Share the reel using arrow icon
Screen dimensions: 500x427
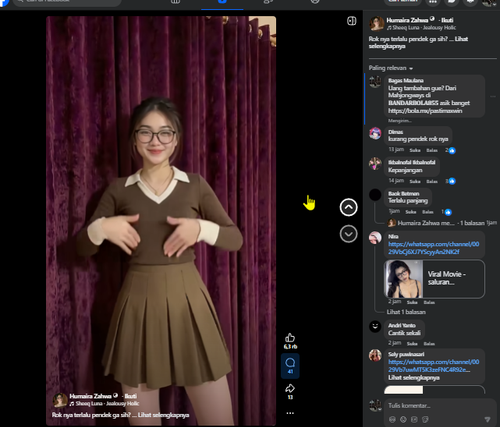[290, 388]
